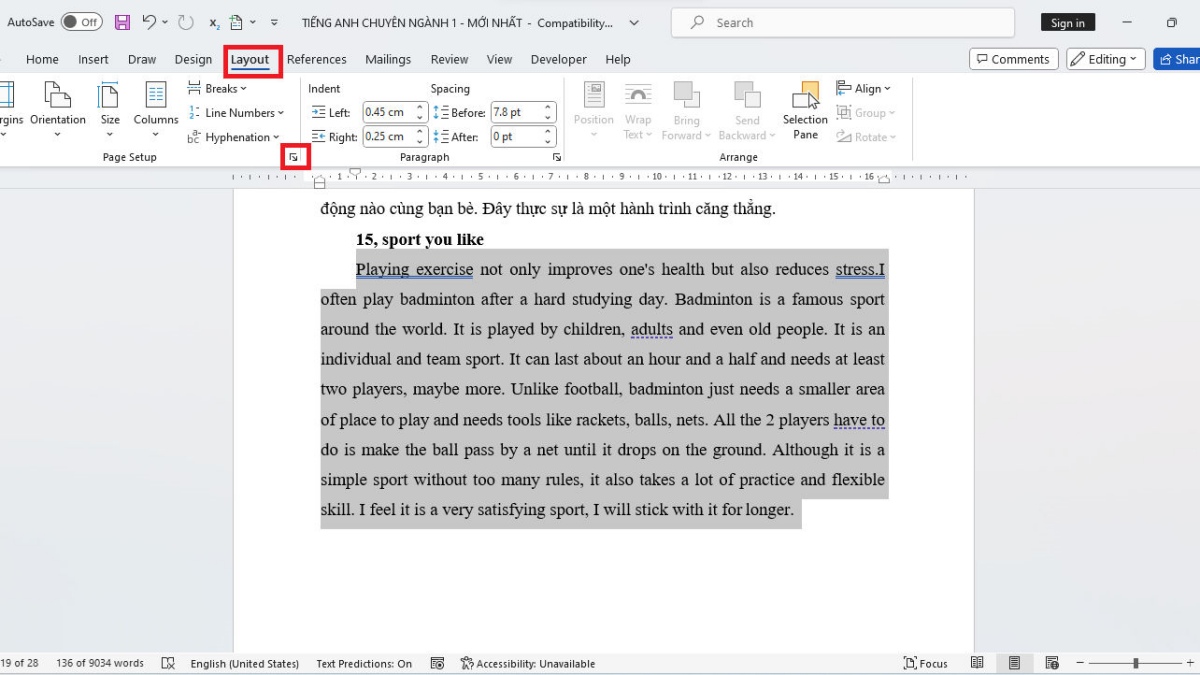1200x675 pixels.
Task: Switch to the Review tab
Action: pos(449,59)
